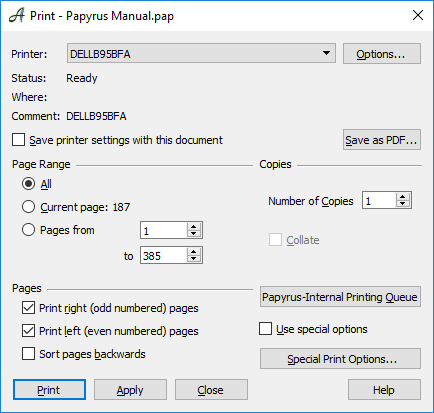
Task: Close the Print dialog with the X
Action: 418,15
